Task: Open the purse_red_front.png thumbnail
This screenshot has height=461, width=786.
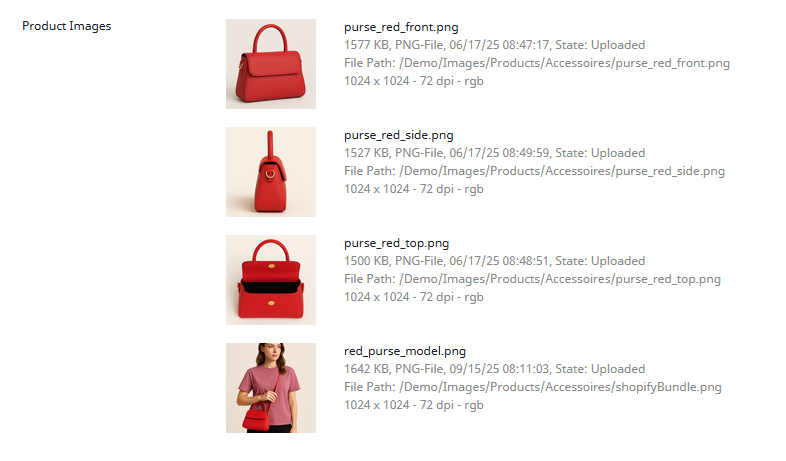Action: [x=271, y=64]
